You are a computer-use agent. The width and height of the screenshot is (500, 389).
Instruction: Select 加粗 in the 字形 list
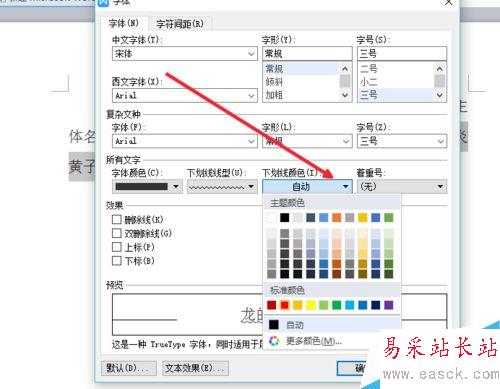(301, 95)
